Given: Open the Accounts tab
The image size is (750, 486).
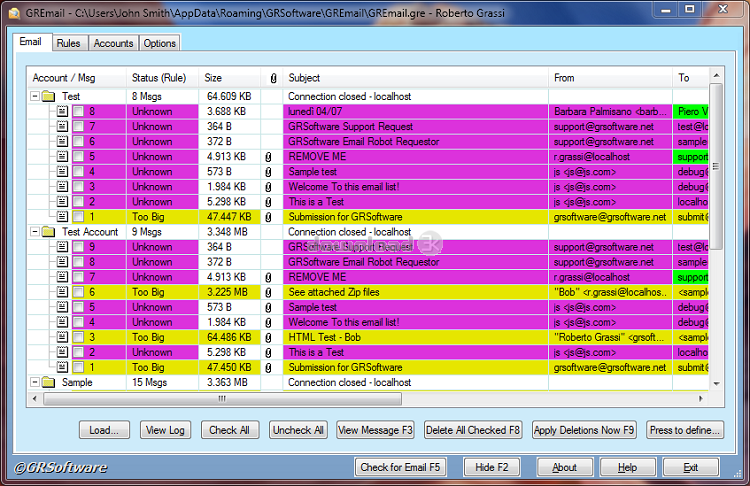Looking at the screenshot, I should click(x=113, y=43).
